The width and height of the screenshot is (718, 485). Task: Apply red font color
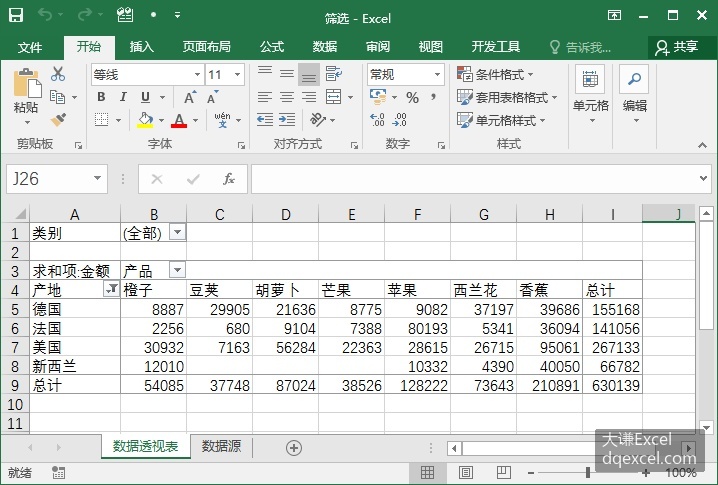pyautogui.click(x=179, y=120)
